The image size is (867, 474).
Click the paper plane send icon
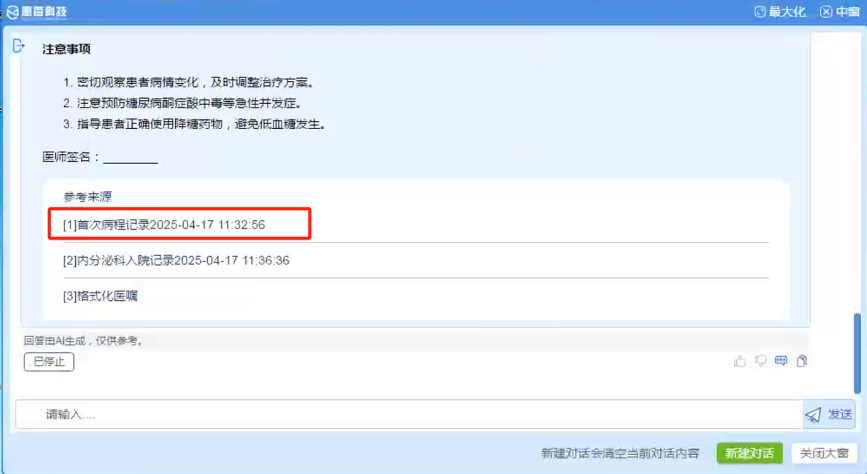click(x=813, y=414)
